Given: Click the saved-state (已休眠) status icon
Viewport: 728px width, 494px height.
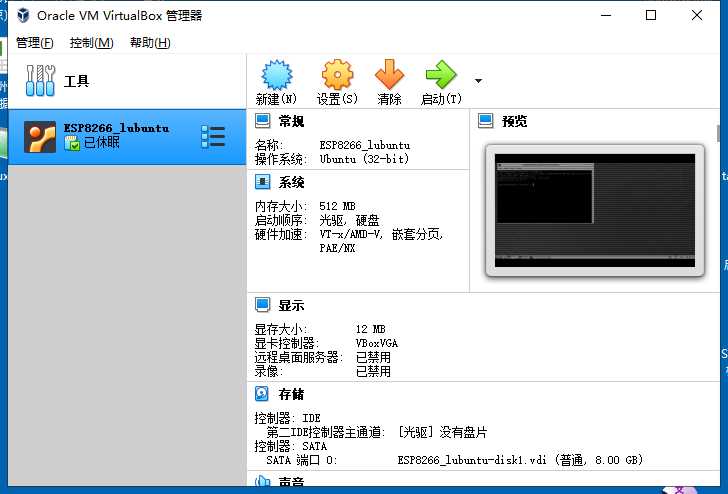Looking at the screenshot, I should [72, 143].
